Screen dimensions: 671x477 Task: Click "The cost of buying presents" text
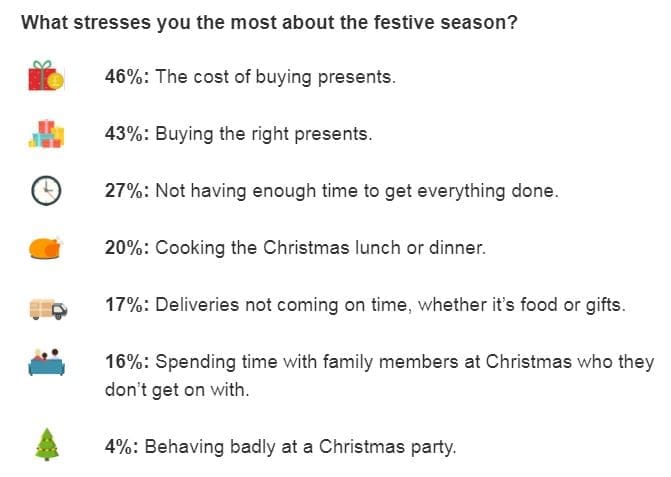275,77
